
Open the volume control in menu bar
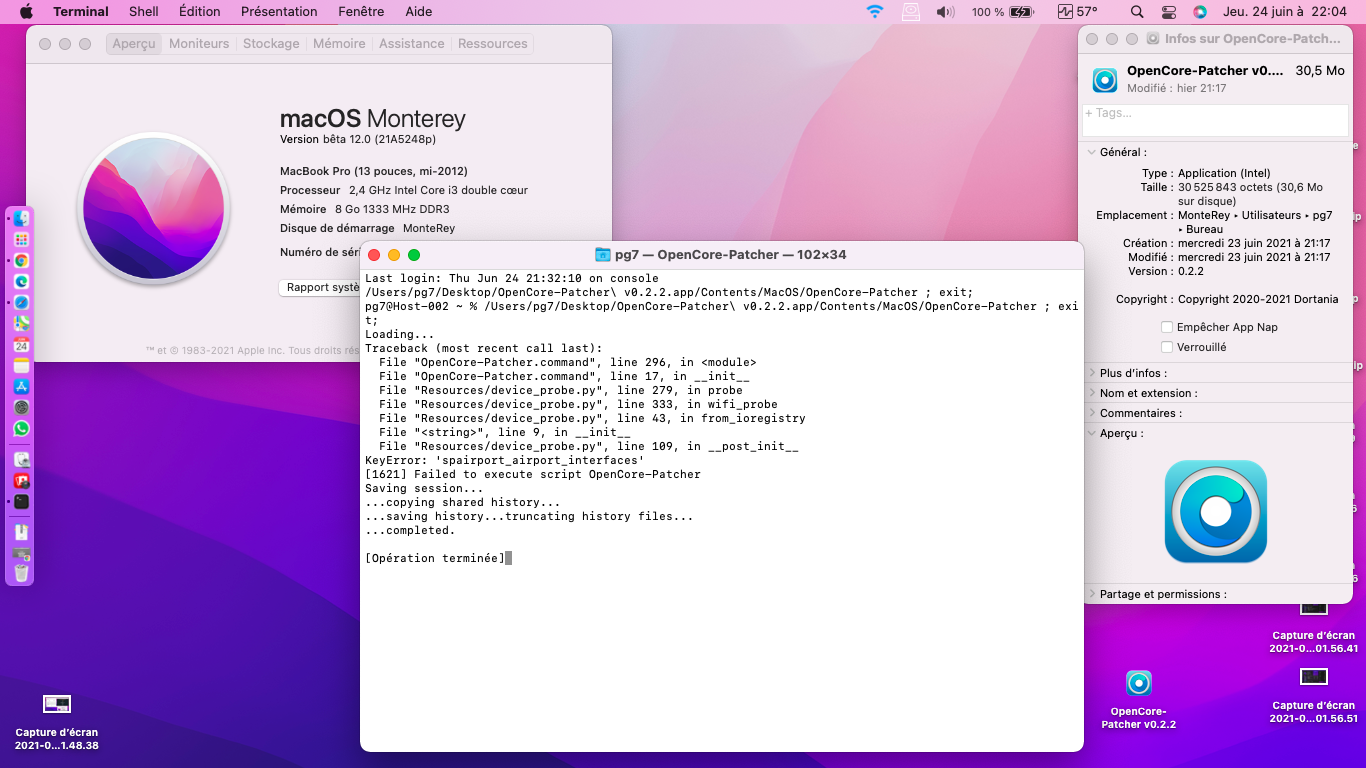pyautogui.click(x=945, y=12)
